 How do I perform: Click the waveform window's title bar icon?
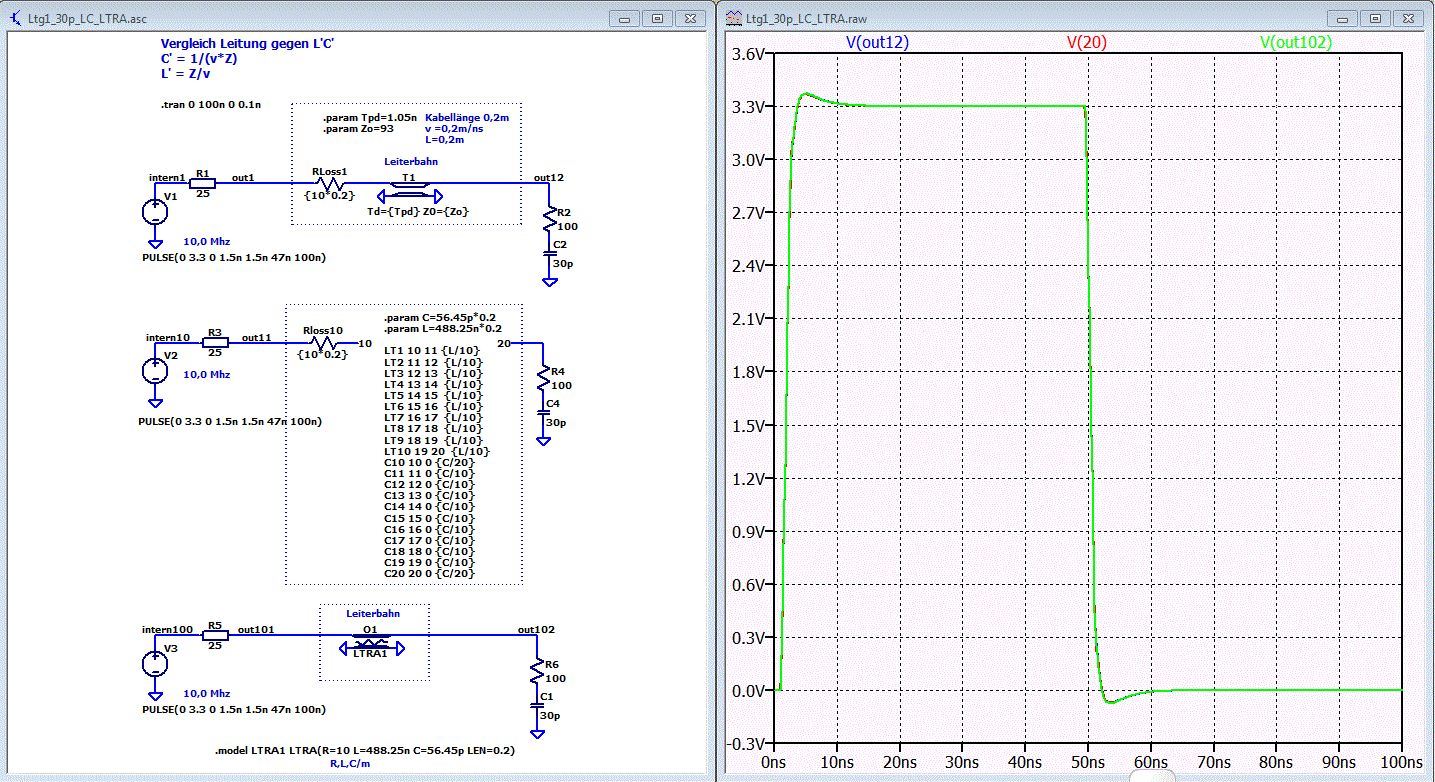tap(732, 18)
